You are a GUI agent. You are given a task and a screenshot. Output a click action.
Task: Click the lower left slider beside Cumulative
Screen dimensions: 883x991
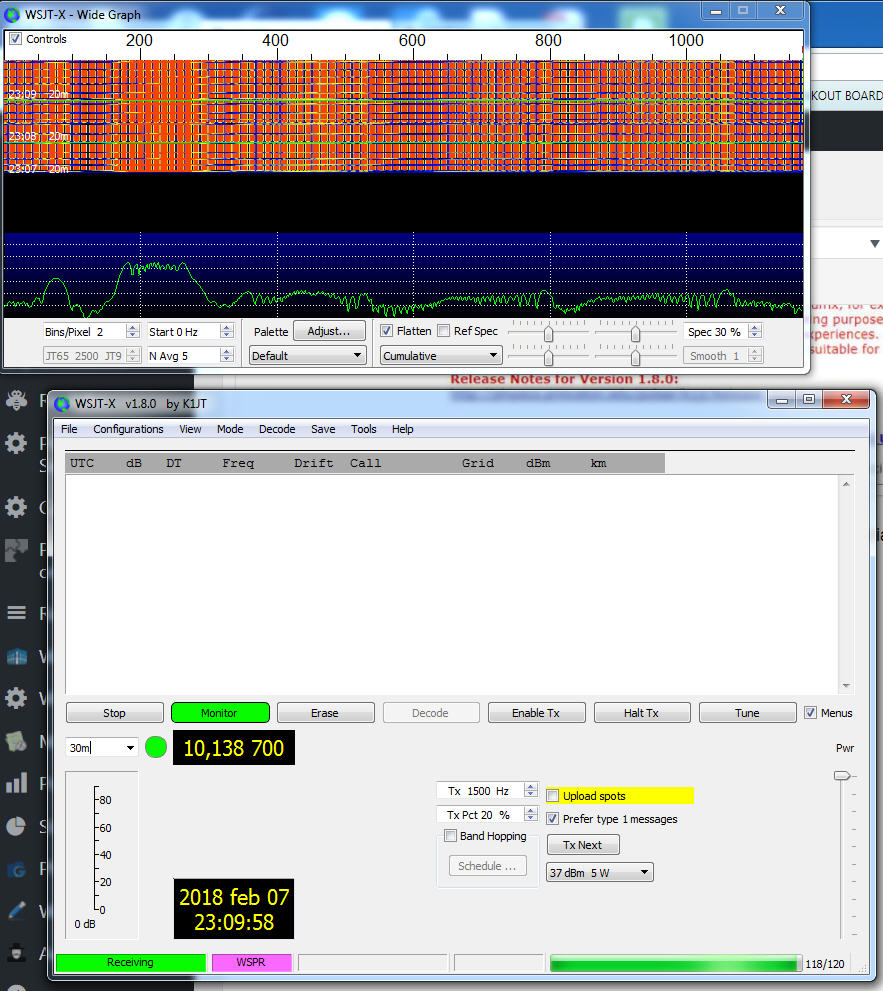pos(549,357)
